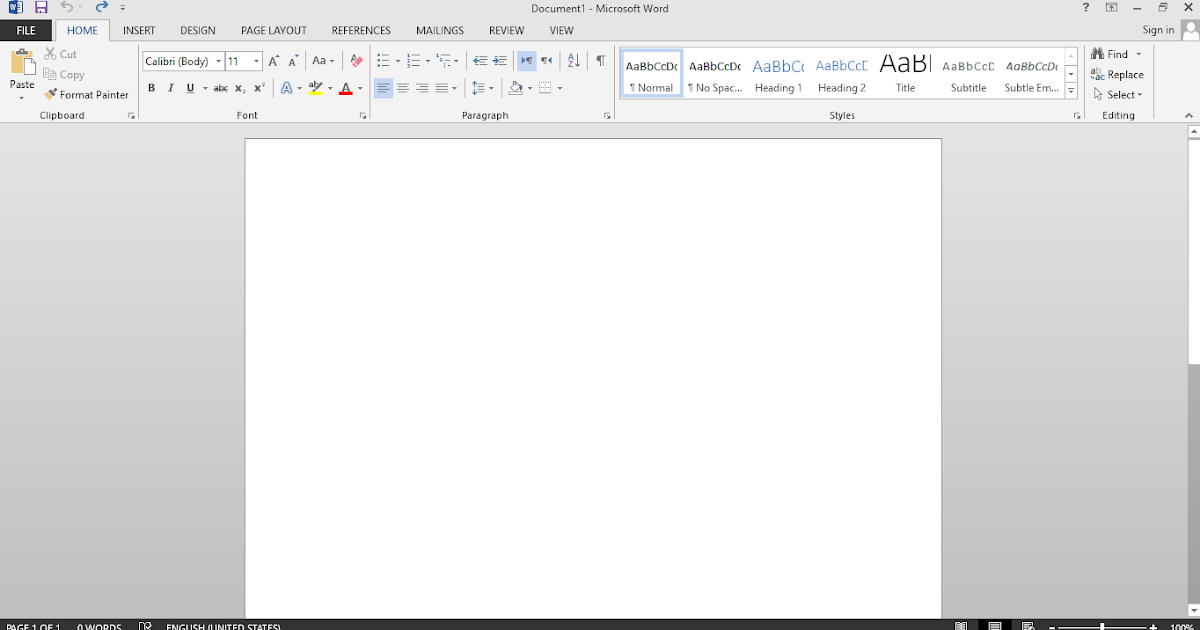Open the FILE tab

click(x=26, y=31)
